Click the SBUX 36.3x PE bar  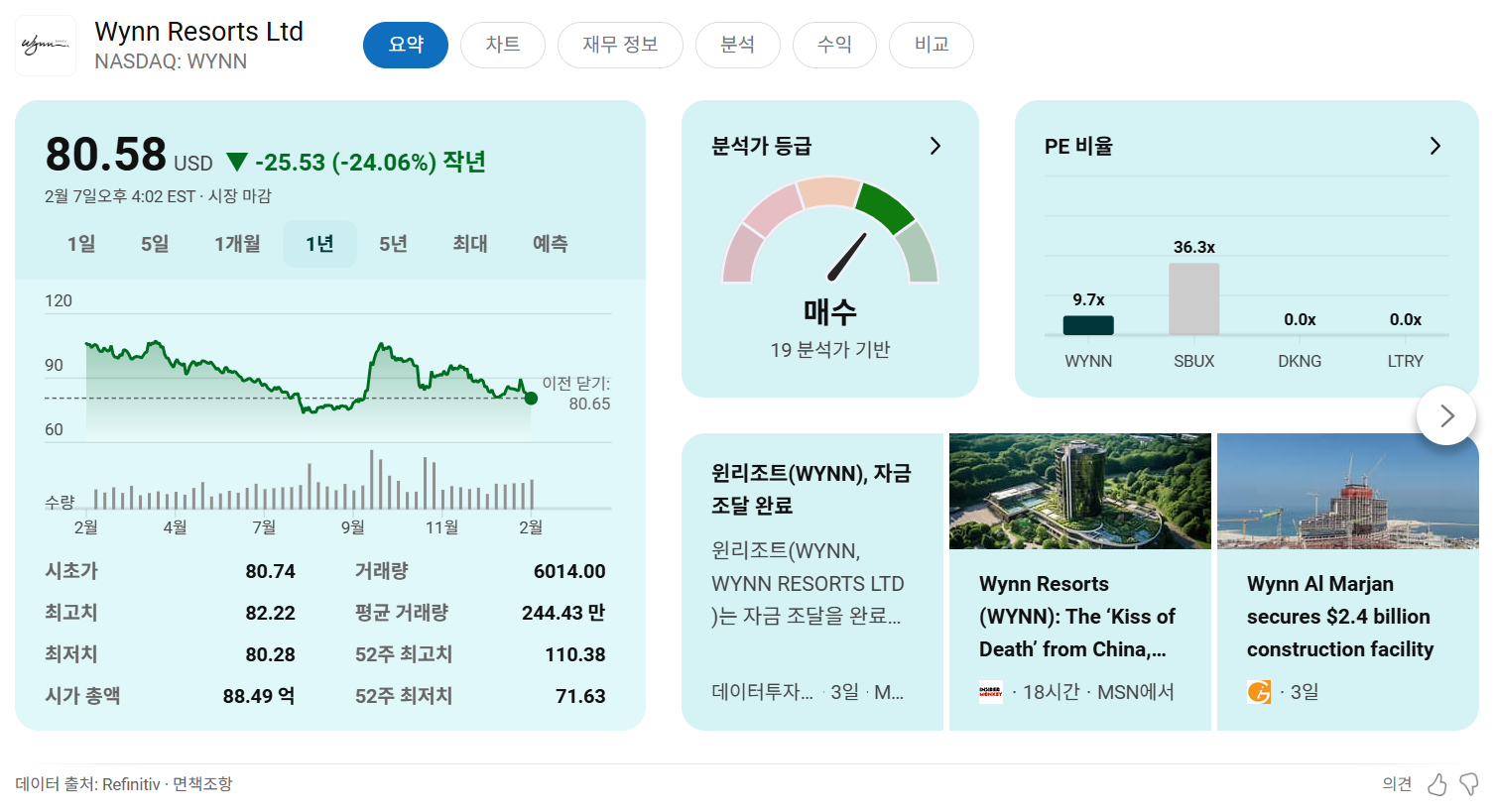point(1194,298)
